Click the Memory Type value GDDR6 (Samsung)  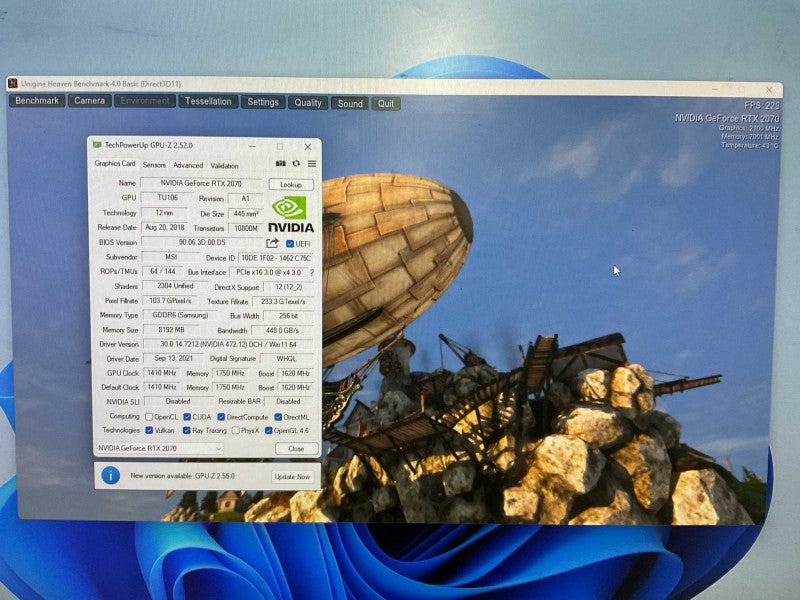(x=180, y=315)
